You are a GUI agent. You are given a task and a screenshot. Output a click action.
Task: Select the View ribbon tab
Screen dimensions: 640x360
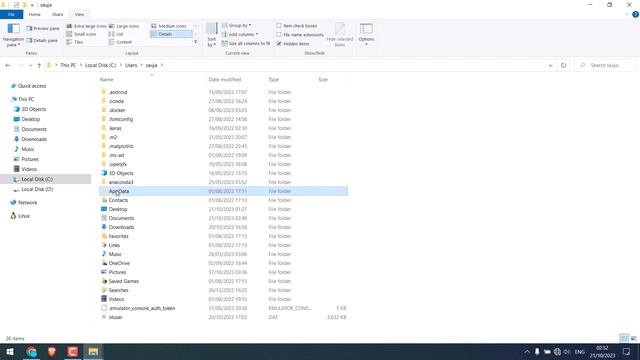79,14
